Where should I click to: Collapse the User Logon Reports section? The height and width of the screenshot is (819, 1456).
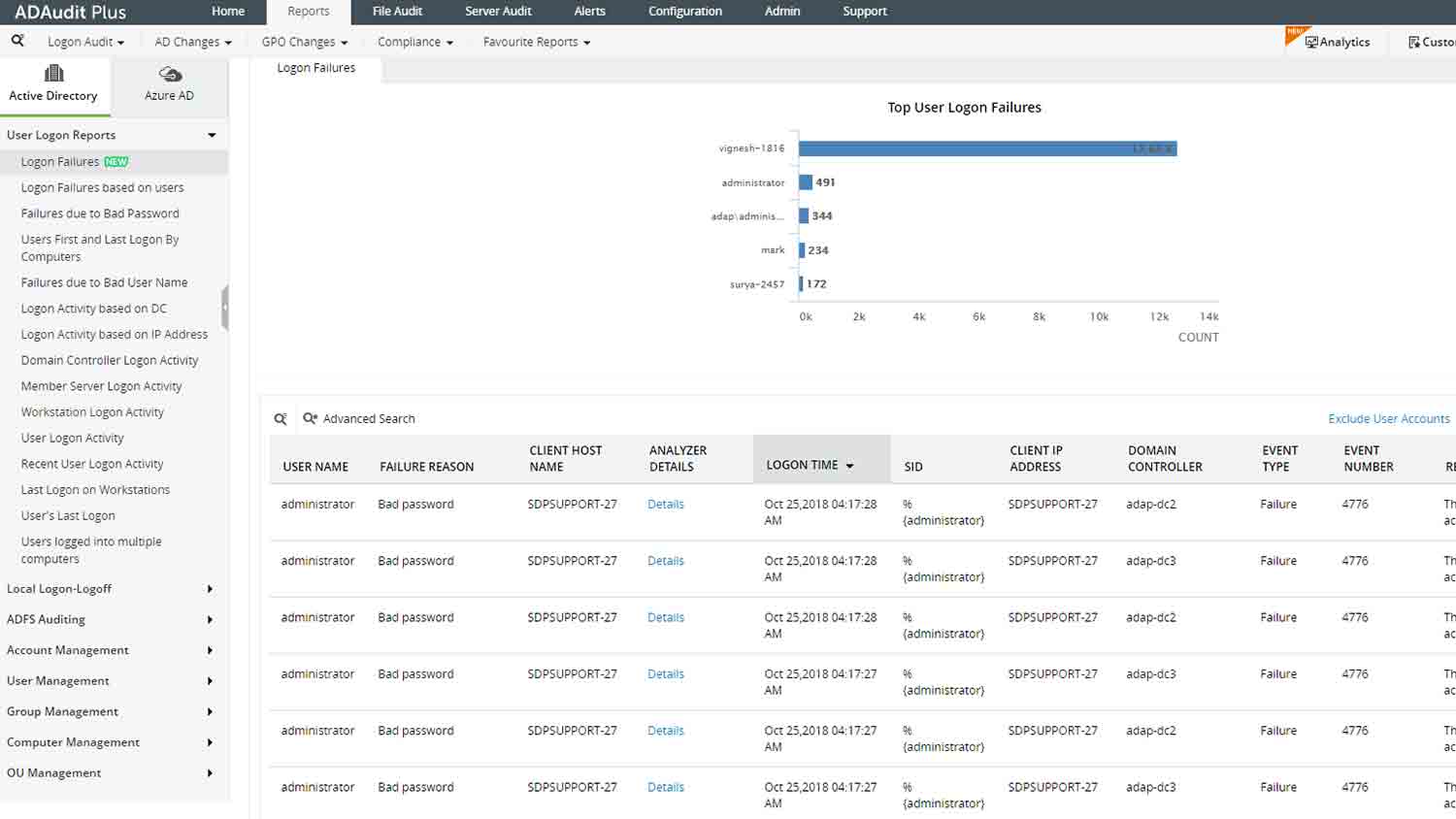212,135
